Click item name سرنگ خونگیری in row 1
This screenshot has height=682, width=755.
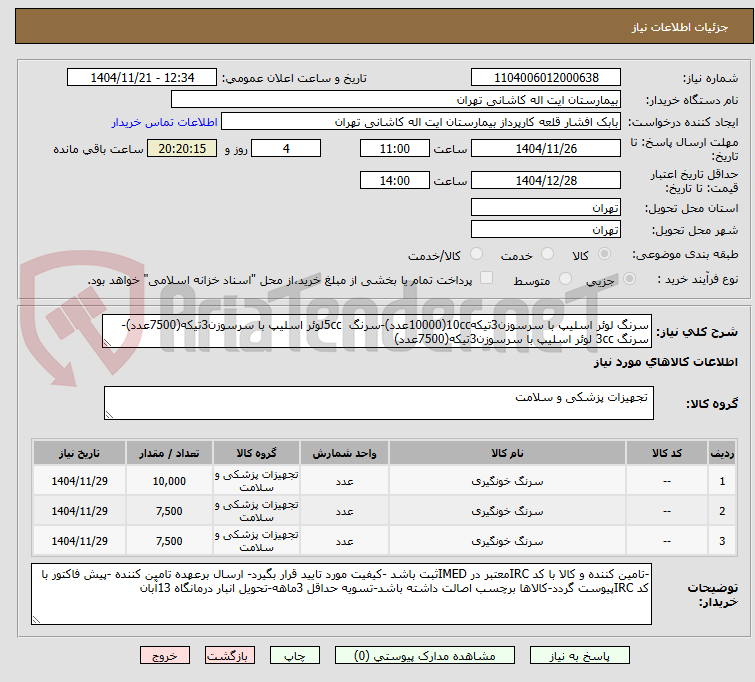pos(507,481)
